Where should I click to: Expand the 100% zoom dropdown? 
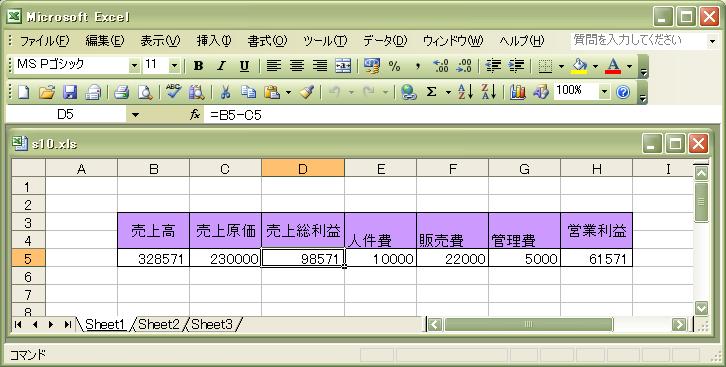tap(604, 92)
